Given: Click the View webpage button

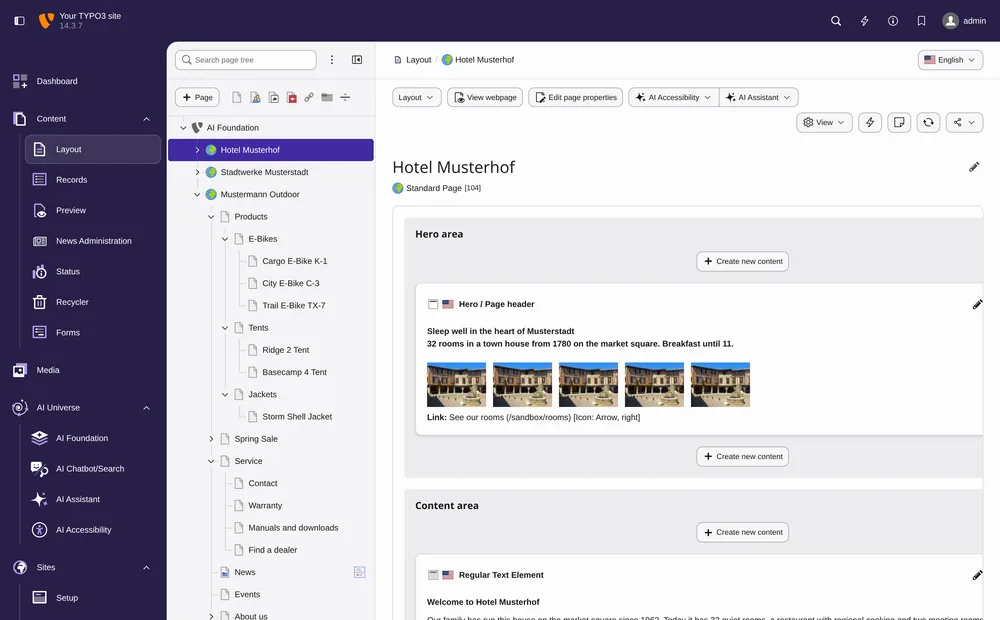Looking at the screenshot, I should point(485,98).
